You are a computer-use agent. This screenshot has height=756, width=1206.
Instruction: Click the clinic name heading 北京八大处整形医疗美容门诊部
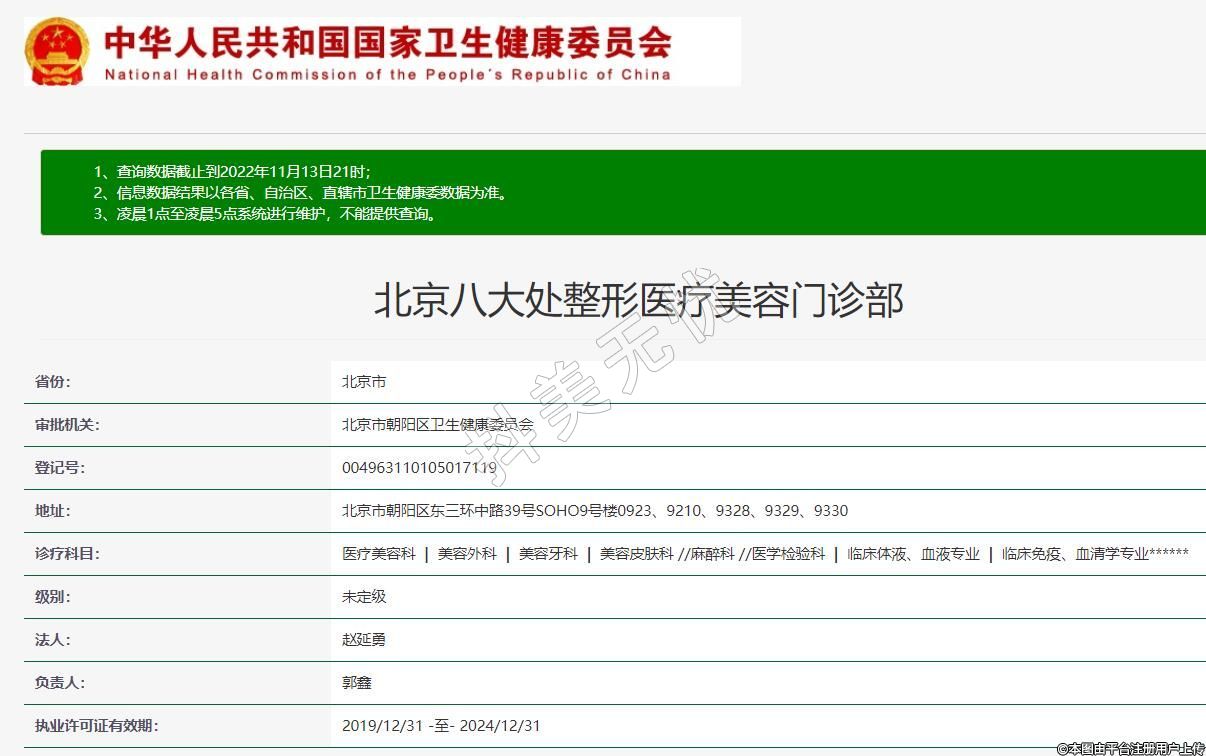pos(638,300)
